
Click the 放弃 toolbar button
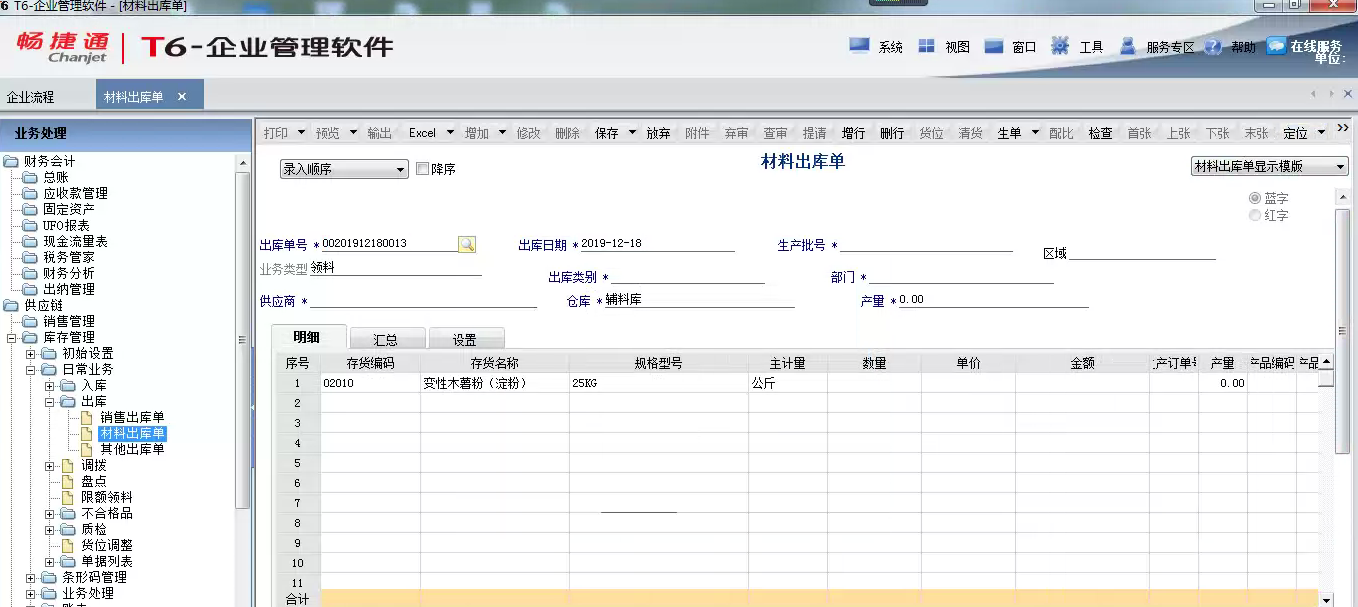point(658,133)
